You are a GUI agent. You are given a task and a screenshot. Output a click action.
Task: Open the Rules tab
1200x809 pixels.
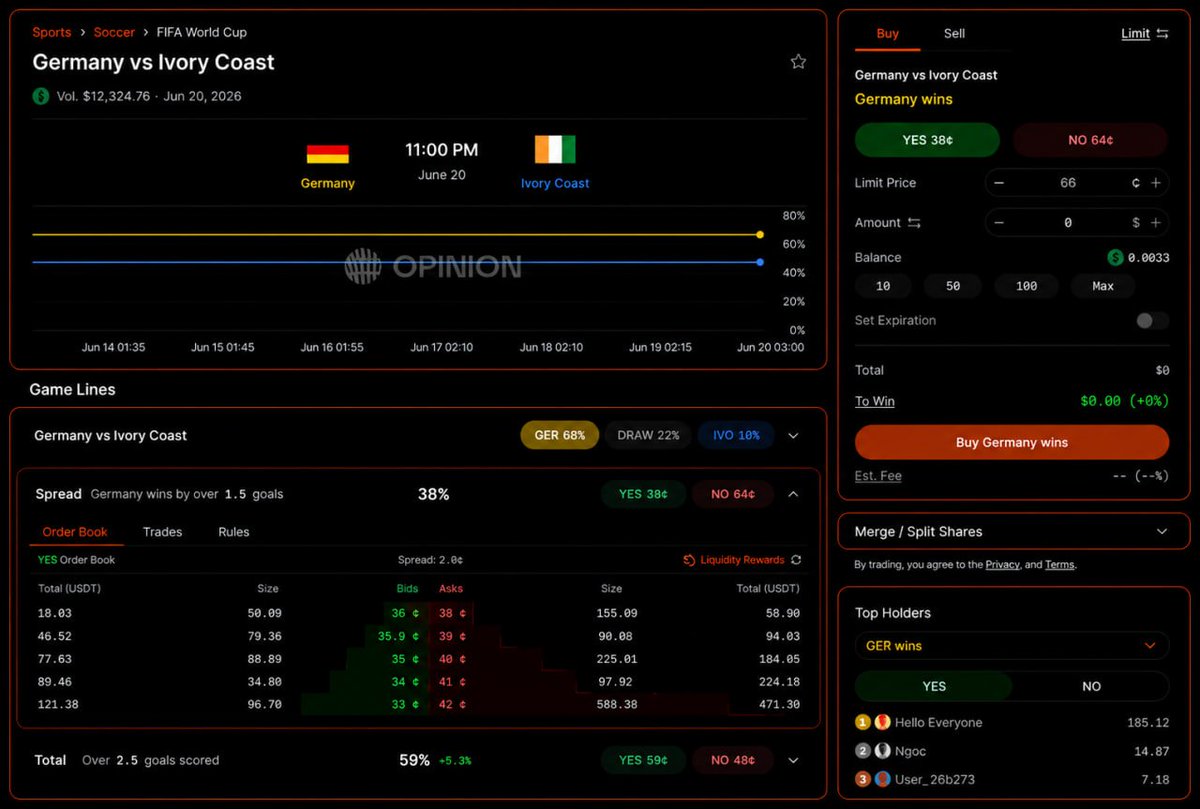(x=234, y=532)
